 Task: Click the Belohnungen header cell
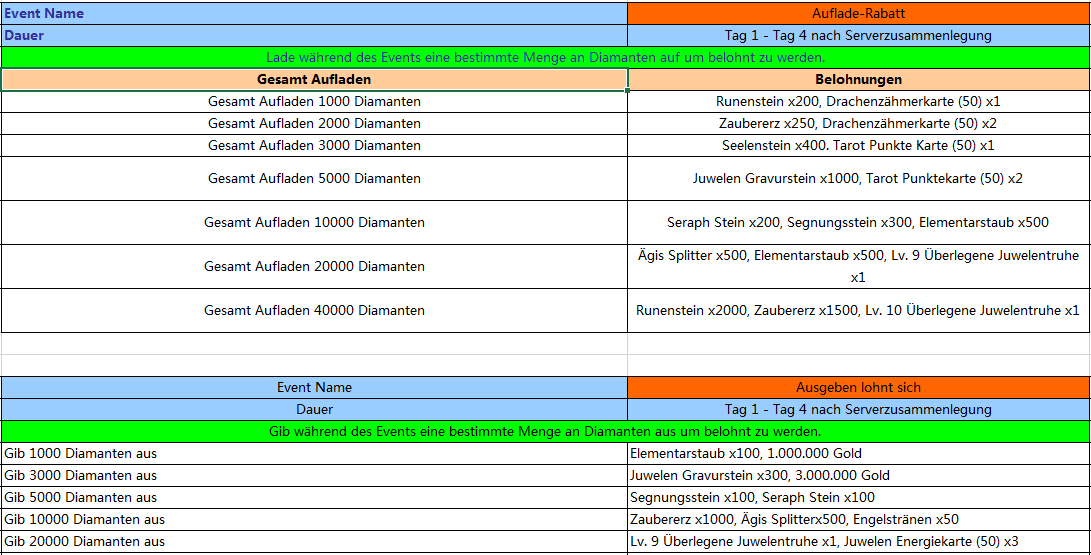pyautogui.click(x=858, y=79)
